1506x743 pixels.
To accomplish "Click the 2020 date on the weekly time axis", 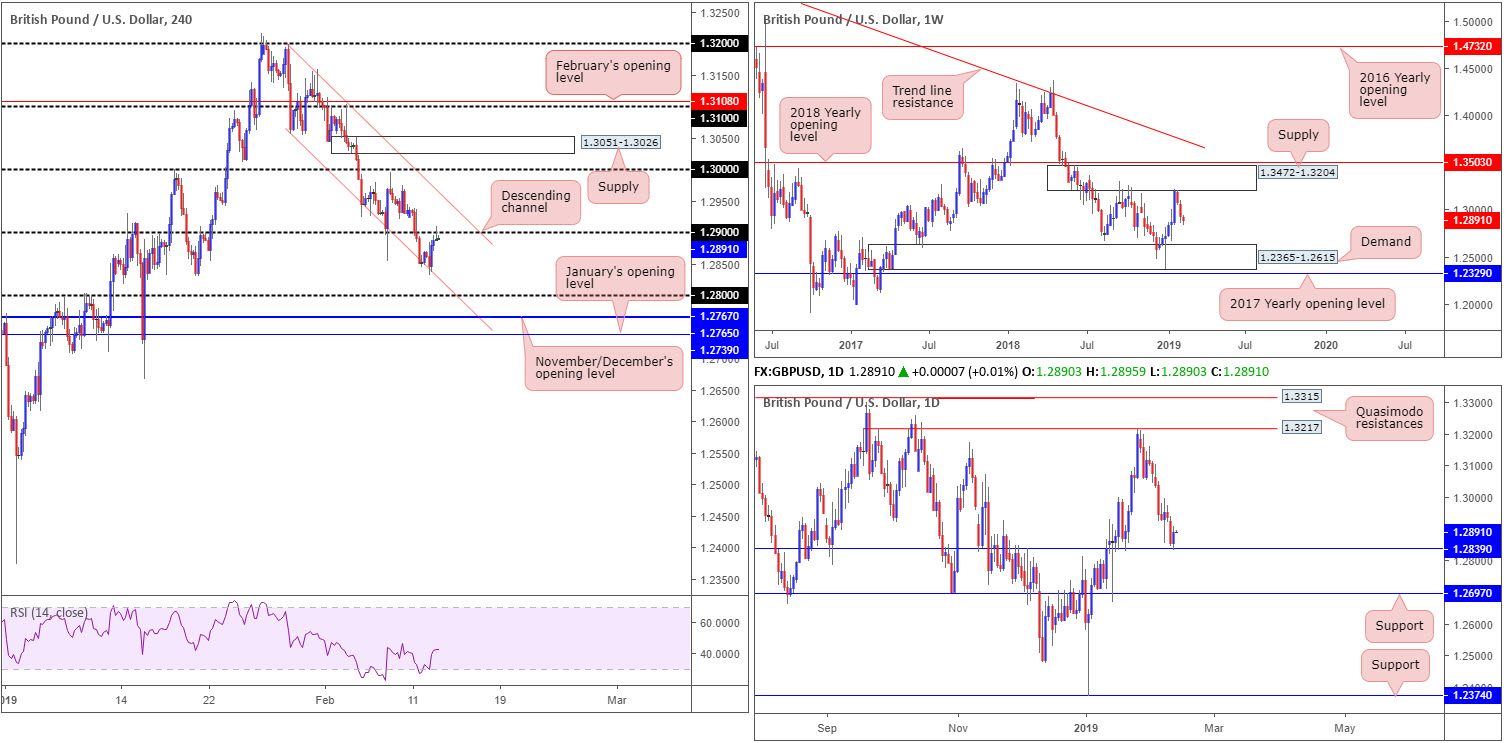I will click(1326, 344).
